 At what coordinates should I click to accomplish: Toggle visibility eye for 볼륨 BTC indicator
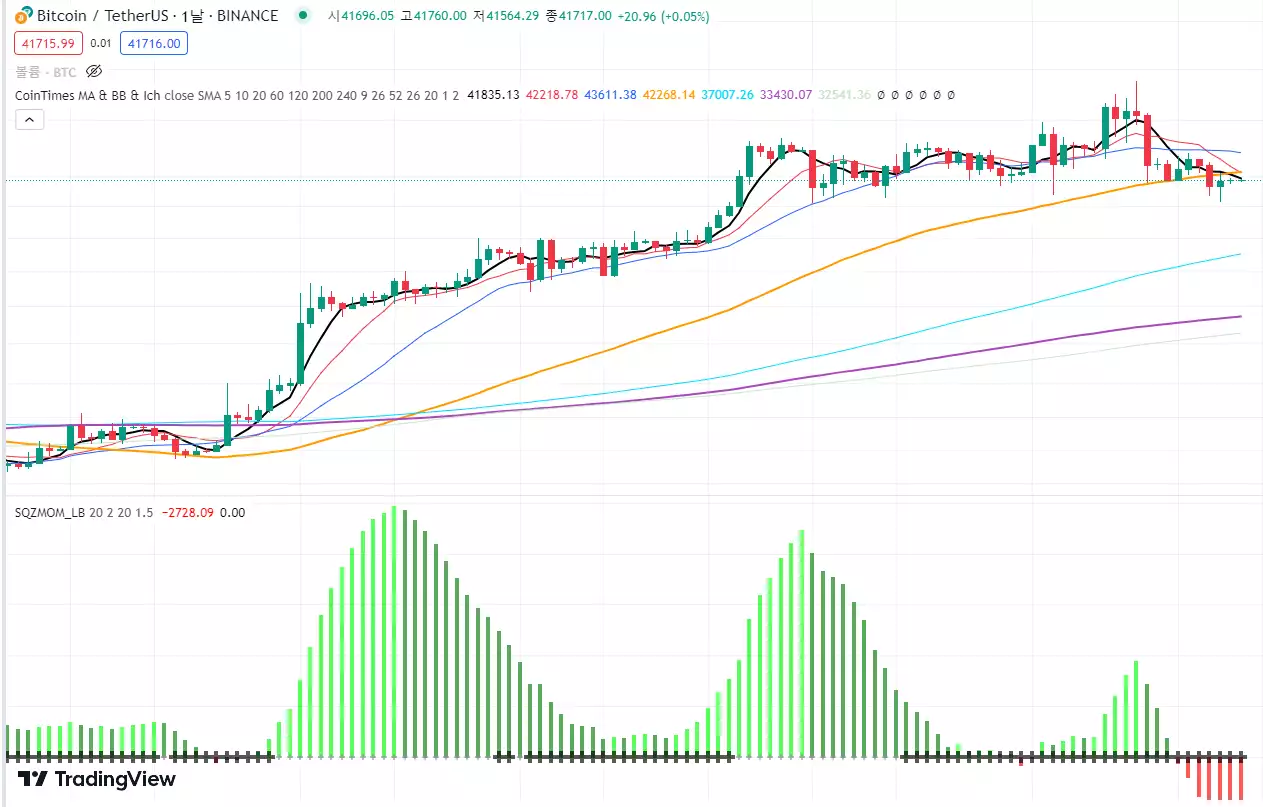click(94, 71)
